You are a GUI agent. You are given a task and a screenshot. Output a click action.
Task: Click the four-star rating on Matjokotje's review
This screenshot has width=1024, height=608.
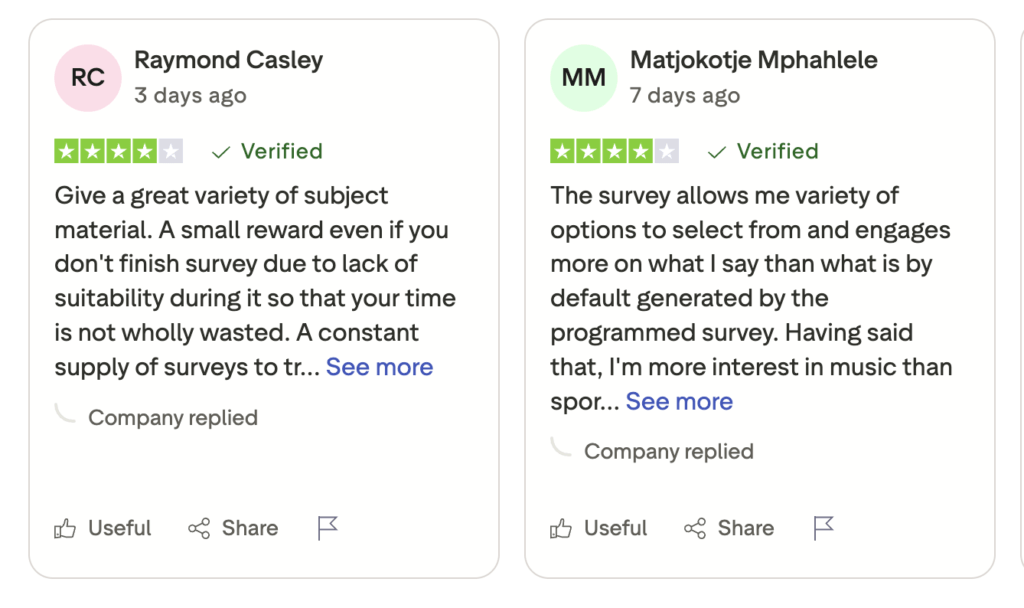pos(614,151)
